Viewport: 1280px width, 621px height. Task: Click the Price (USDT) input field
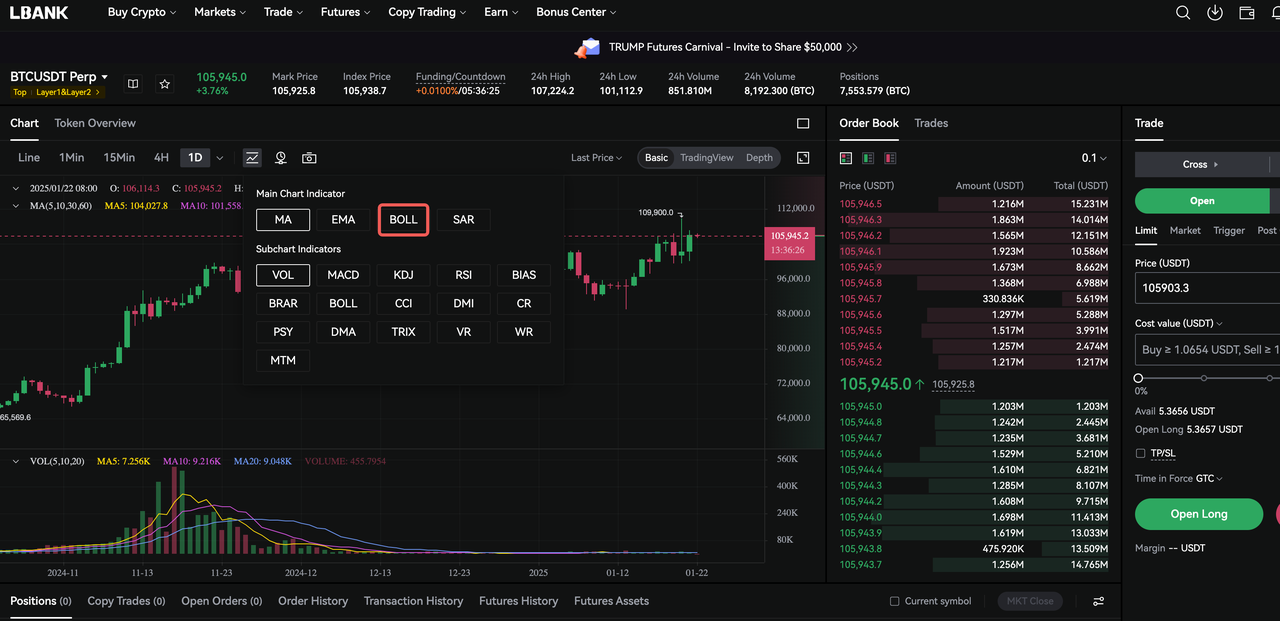tap(1205, 288)
